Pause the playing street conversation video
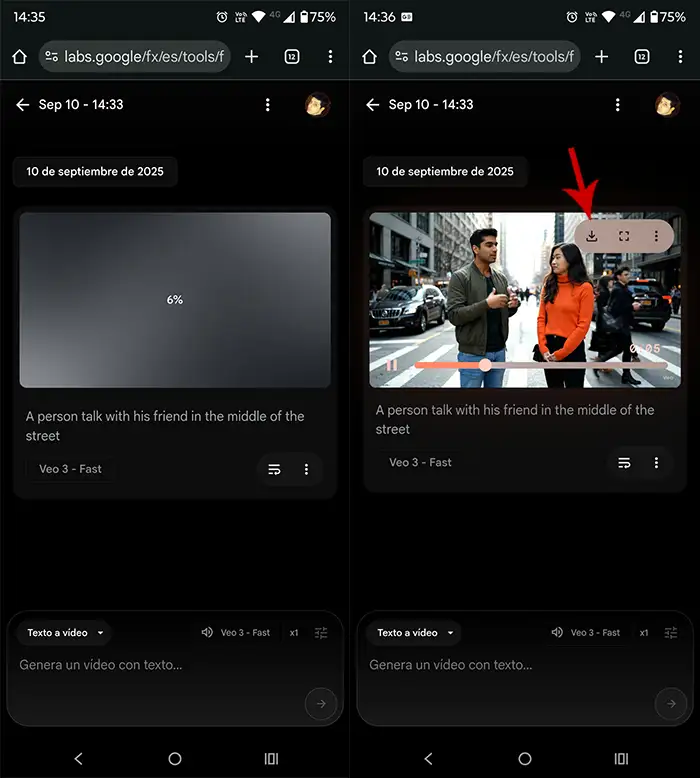The height and width of the screenshot is (778, 700). [391, 366]
